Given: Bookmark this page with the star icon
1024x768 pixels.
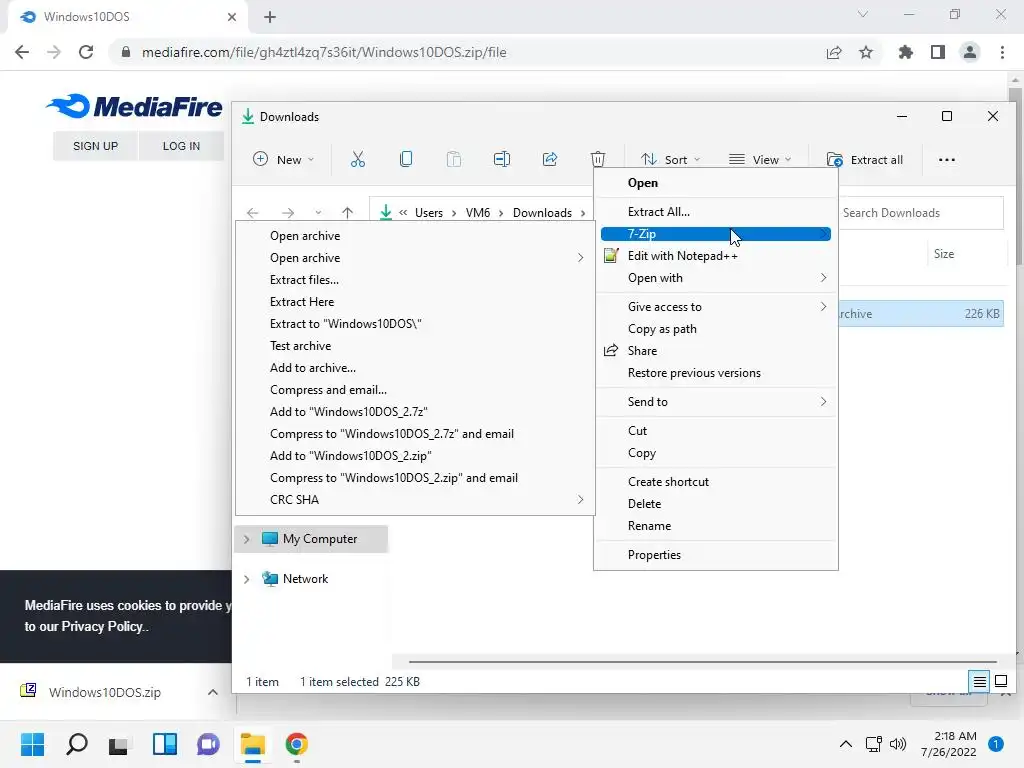Looking at the screenshot, I should click(866, 52).
